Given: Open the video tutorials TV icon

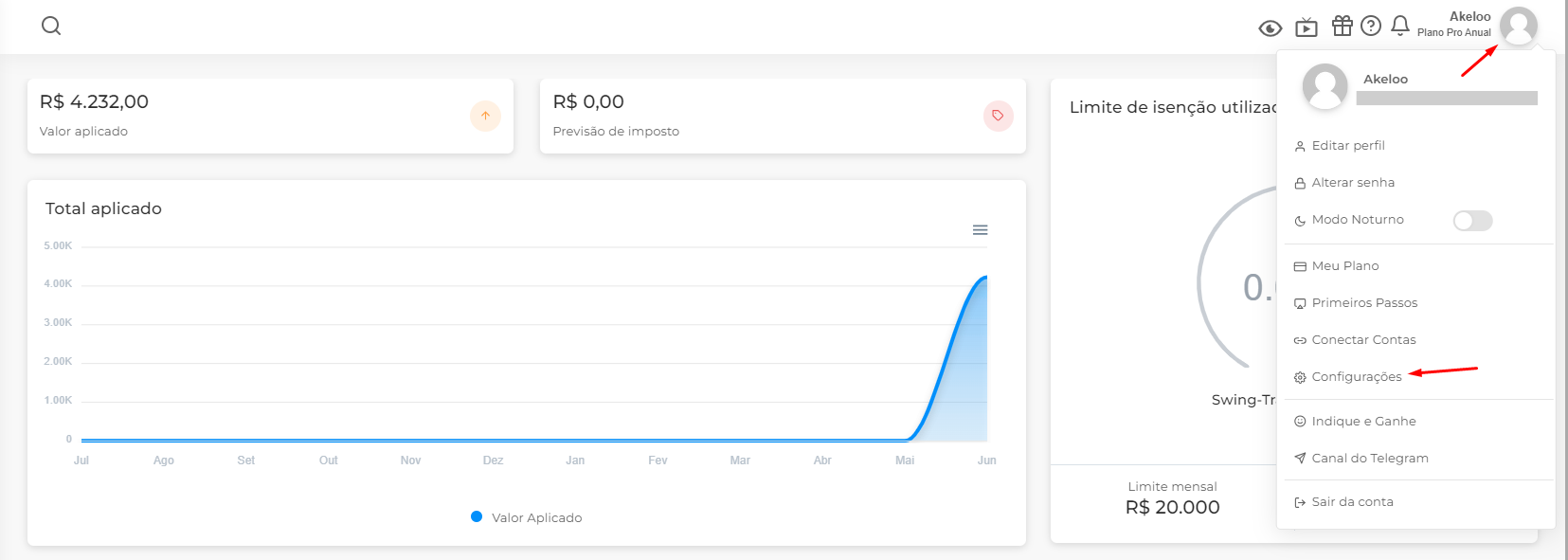Looking at the screenshot, I should click(x=1307, y=27).
